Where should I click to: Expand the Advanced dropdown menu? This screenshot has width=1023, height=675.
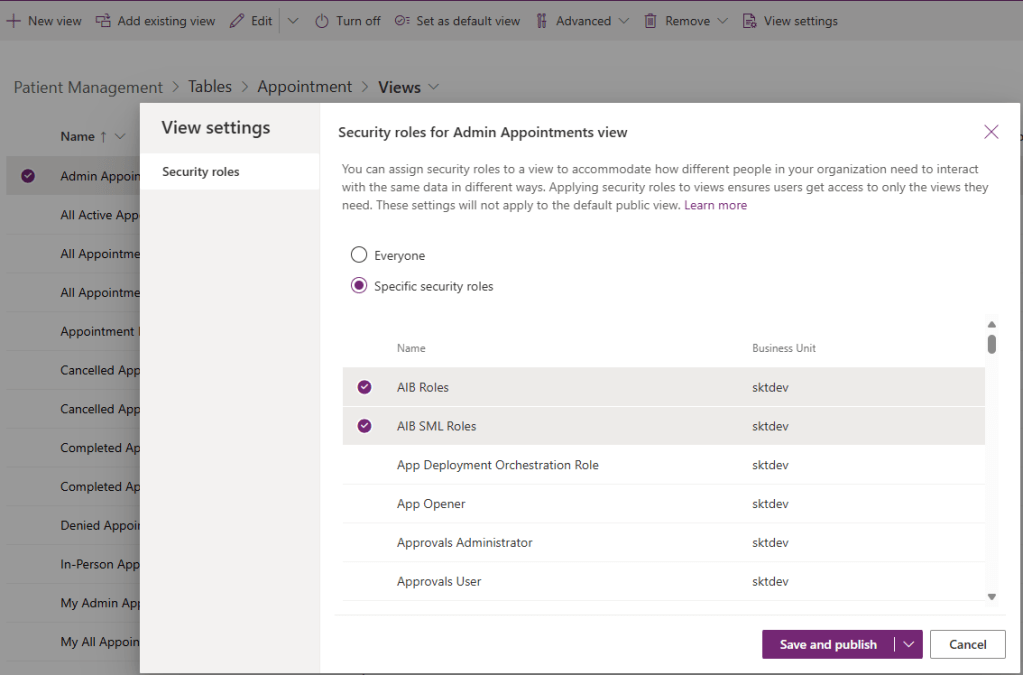point(623,21)
